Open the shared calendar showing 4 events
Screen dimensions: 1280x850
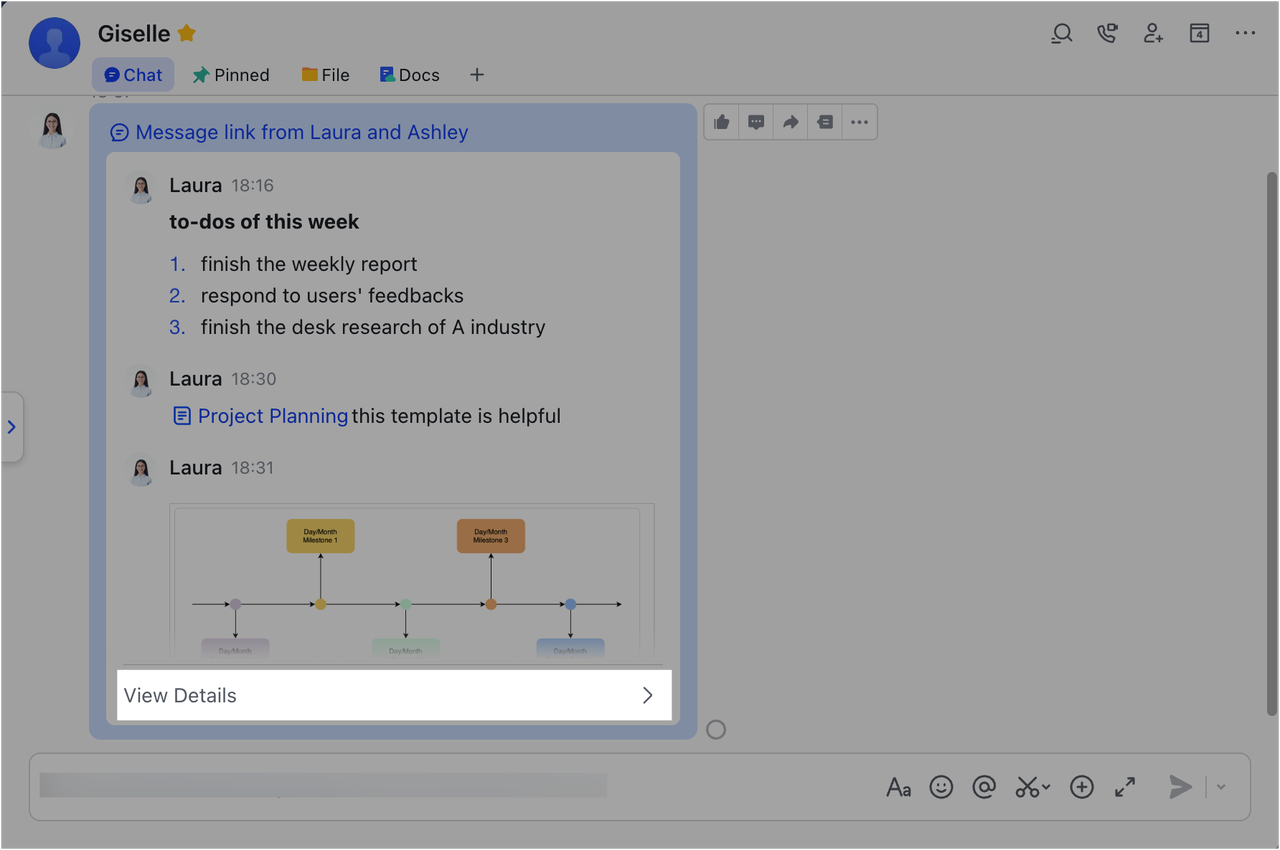[1199, 33]
